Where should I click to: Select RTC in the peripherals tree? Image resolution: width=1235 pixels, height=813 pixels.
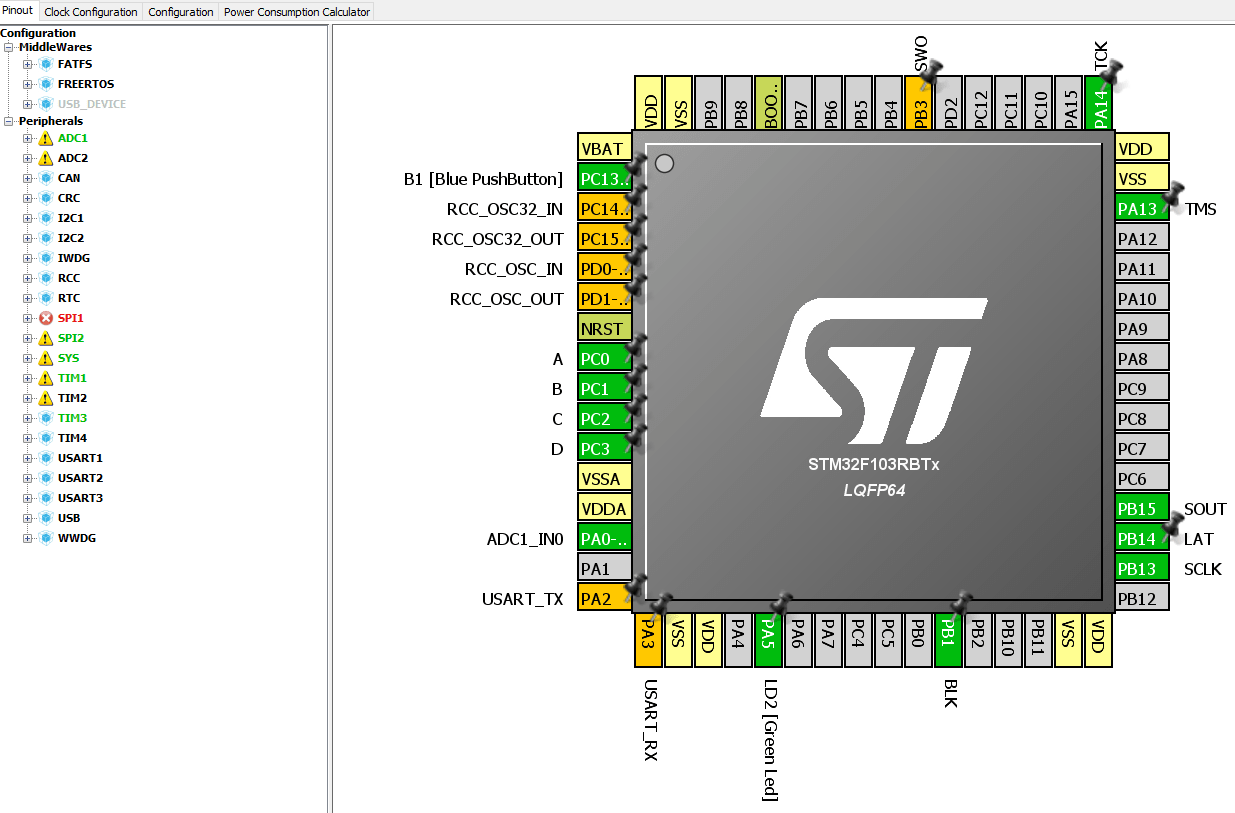69,298
